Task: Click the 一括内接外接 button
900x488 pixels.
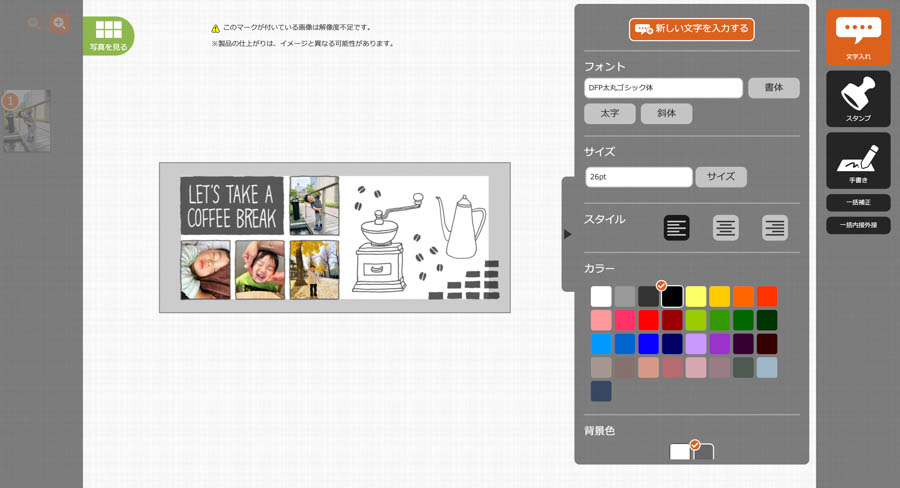Action: click(858, 225)
